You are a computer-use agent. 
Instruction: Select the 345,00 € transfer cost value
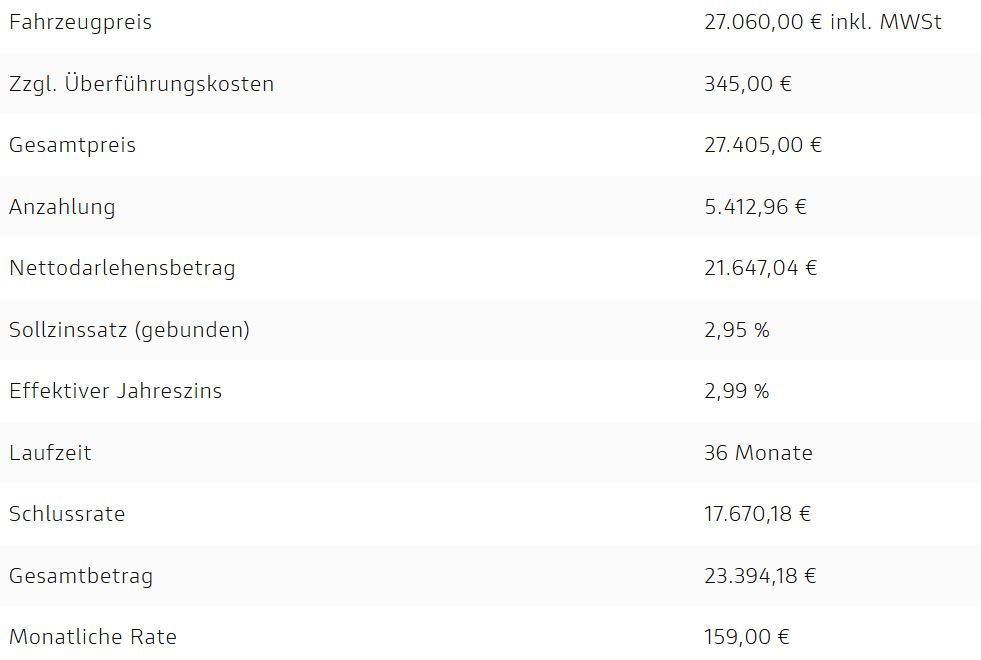748,83
